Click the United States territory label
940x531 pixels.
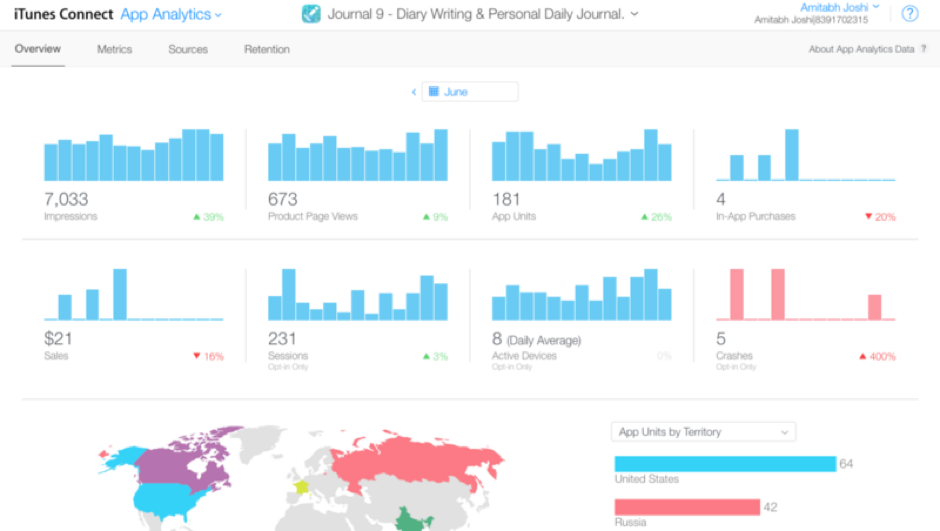647,479
